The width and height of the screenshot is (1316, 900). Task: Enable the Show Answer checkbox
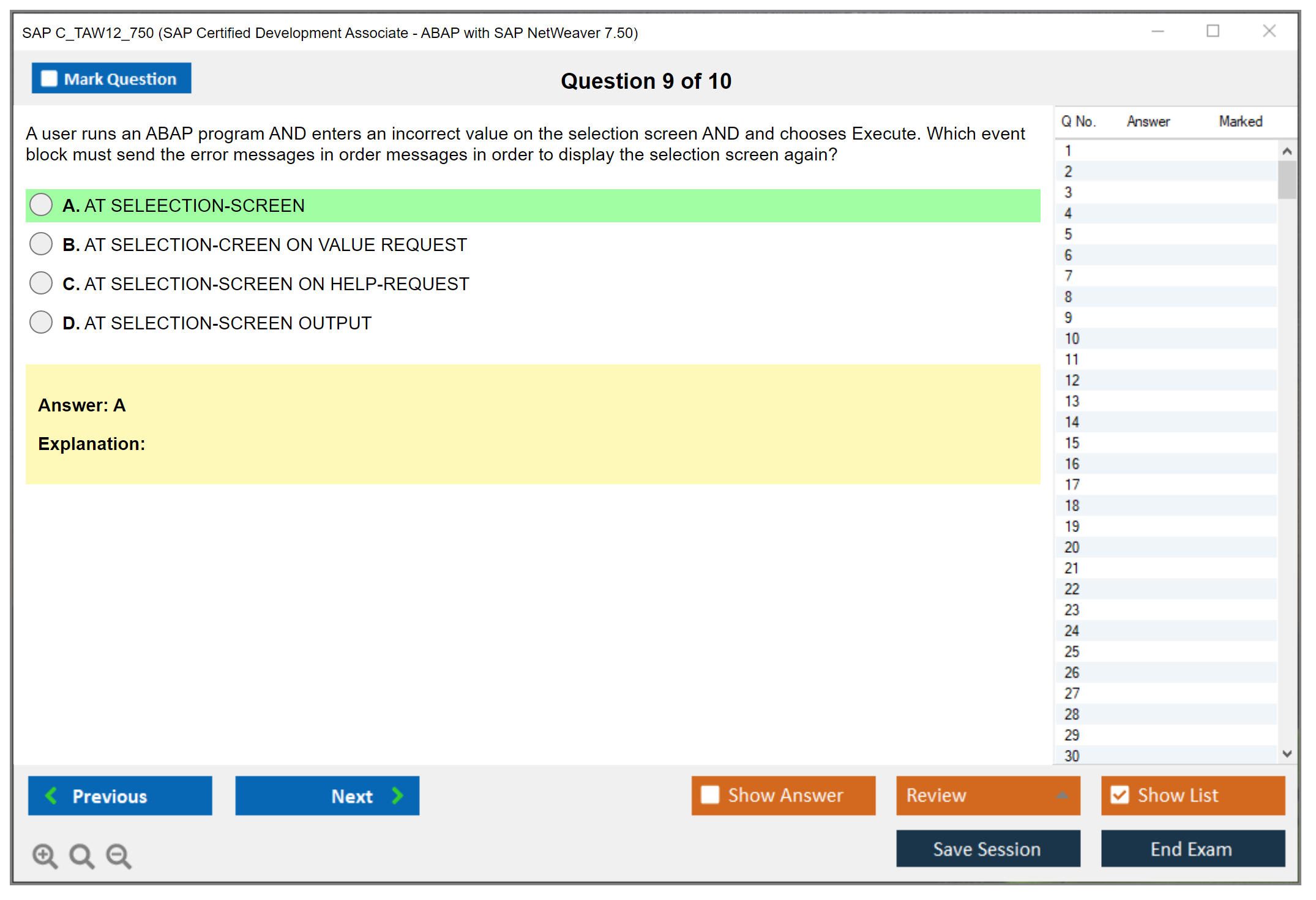click(710, 795)
